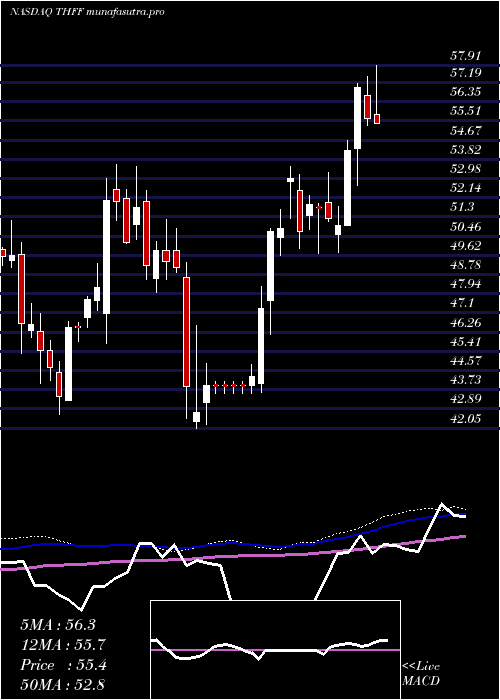Image resolution: width=500 pixels, height=700 pixels.
Task: Click the 45.41 price axis label
Action: 465,342
